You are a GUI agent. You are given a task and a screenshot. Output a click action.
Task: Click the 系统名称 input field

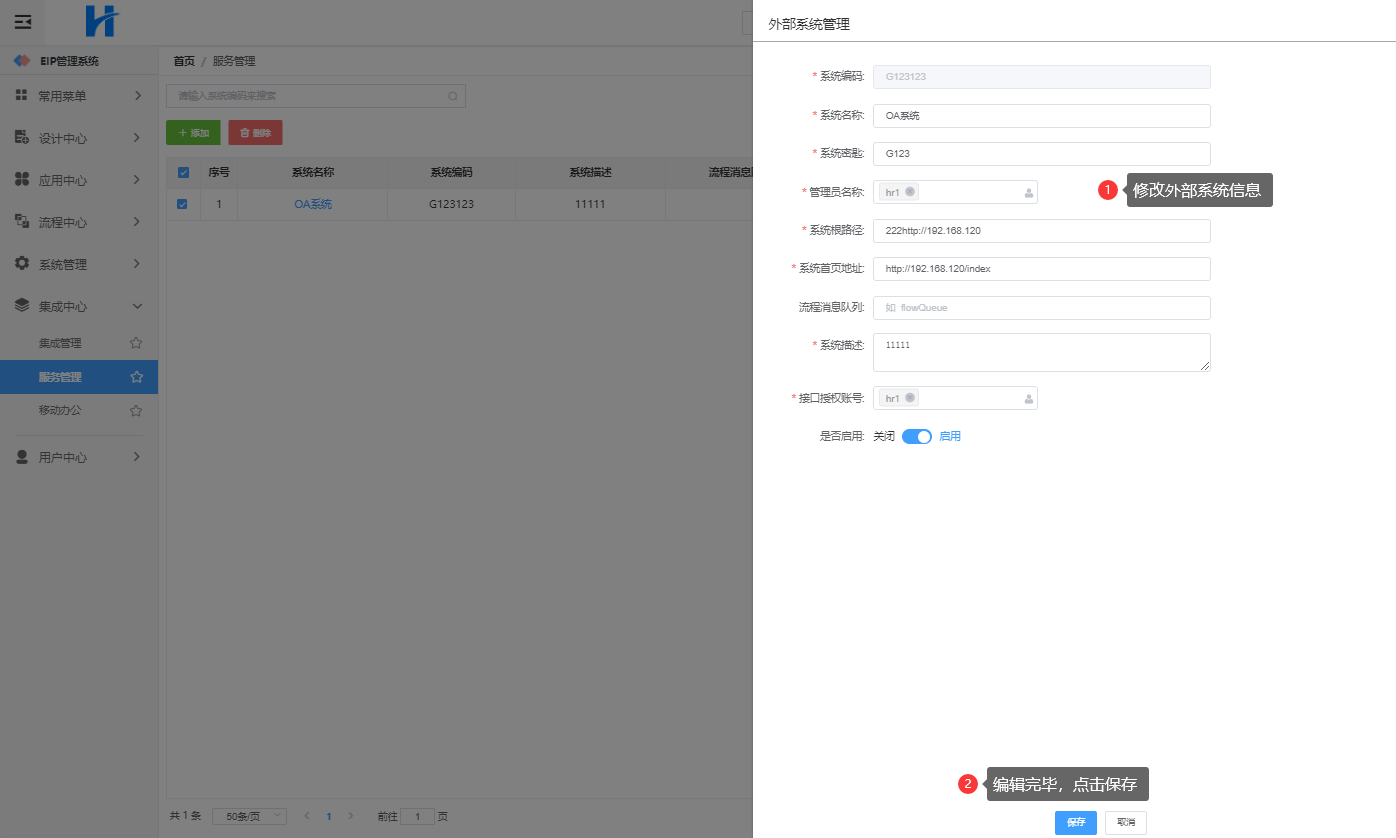click(1041, 116)
